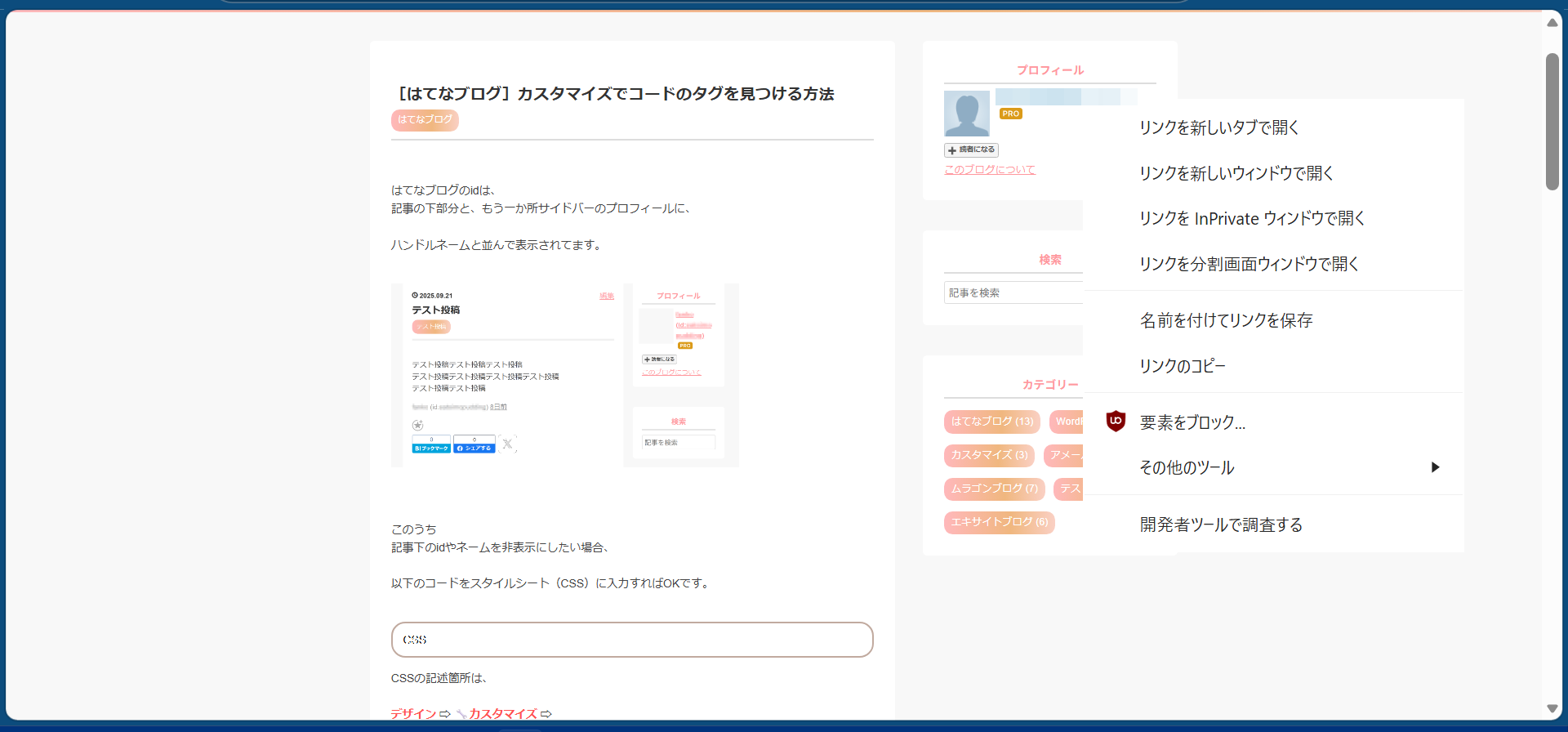1568x732 pixels.
Task: Open このブログについて link
Action: click(990, 170)
